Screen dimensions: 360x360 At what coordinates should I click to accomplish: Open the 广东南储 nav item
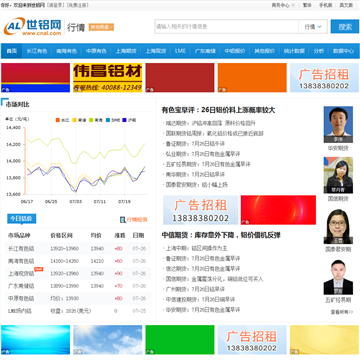pos(205,51)
